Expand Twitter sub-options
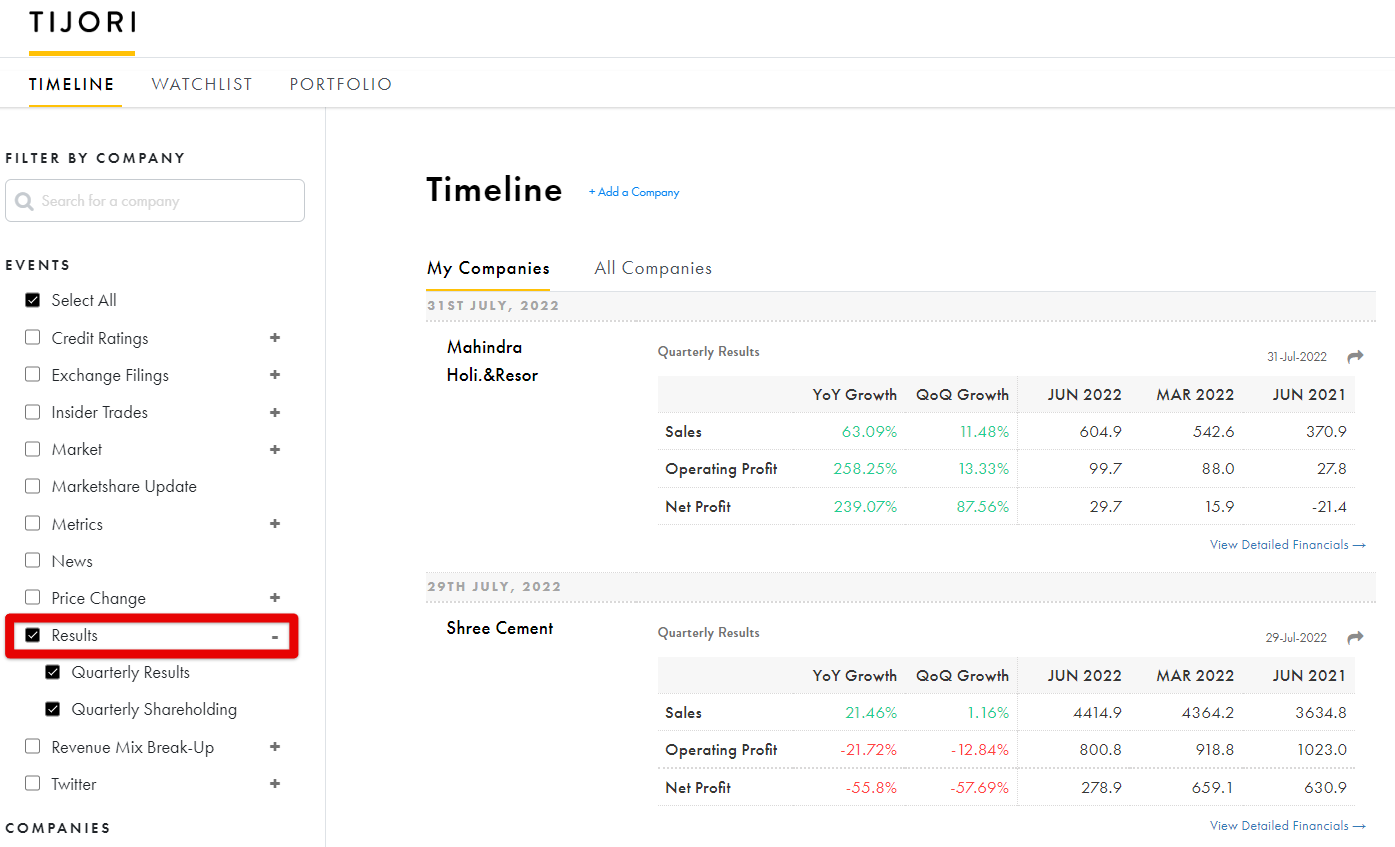 275,784
